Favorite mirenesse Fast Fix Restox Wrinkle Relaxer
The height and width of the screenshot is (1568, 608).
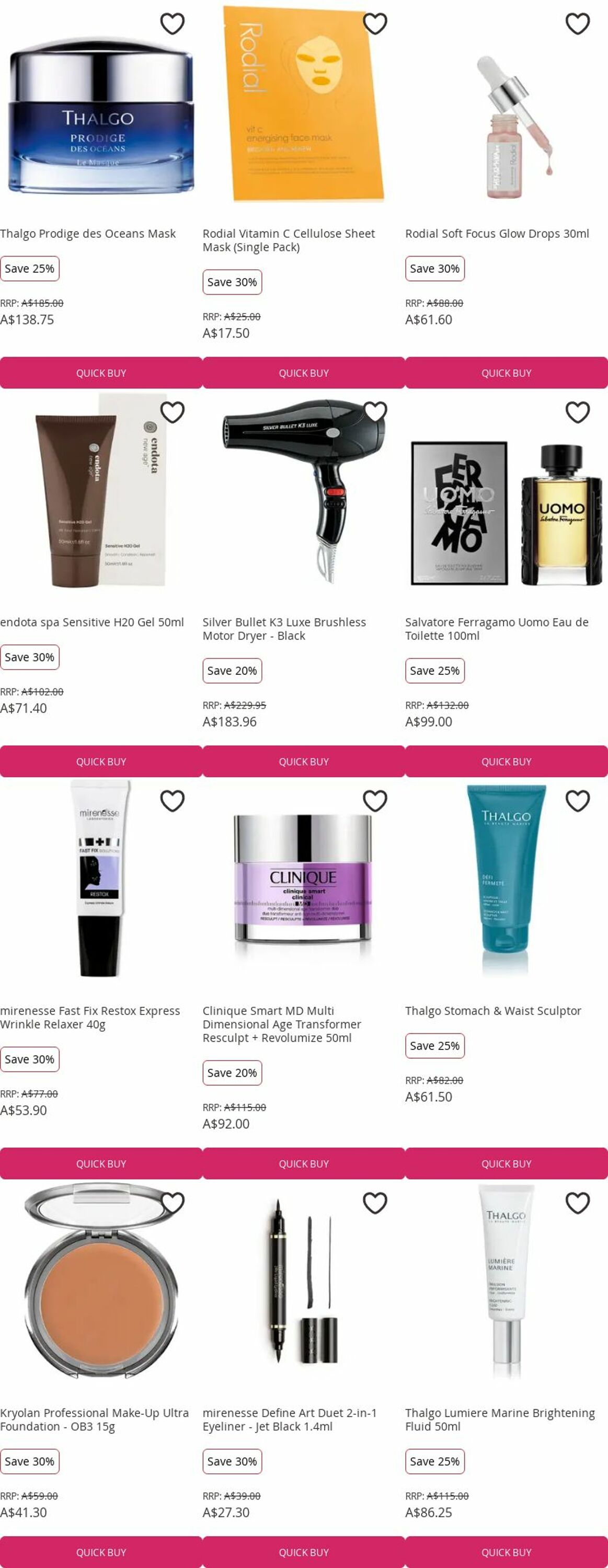point(172,800)
